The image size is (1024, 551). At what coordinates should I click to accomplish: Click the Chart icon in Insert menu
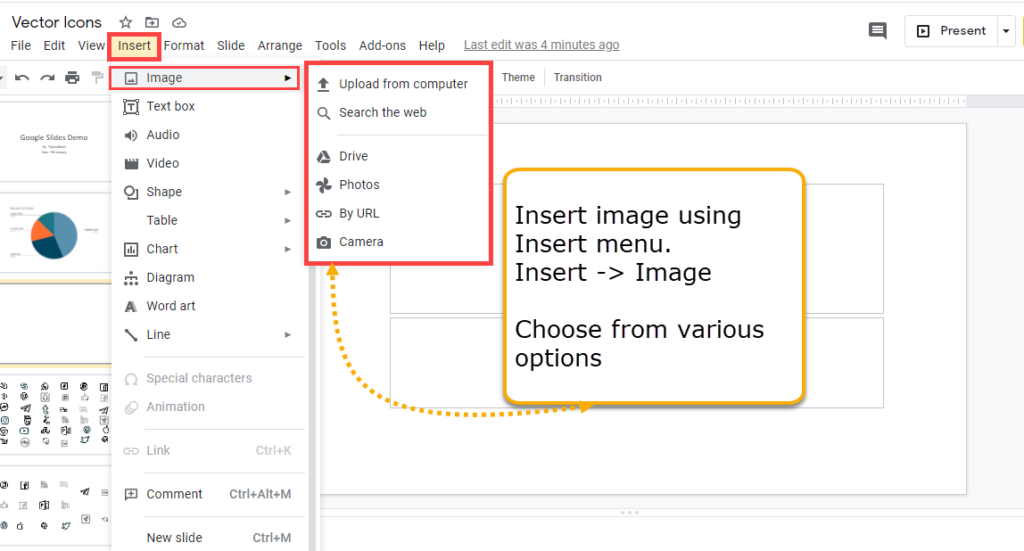tap(131, 249)
